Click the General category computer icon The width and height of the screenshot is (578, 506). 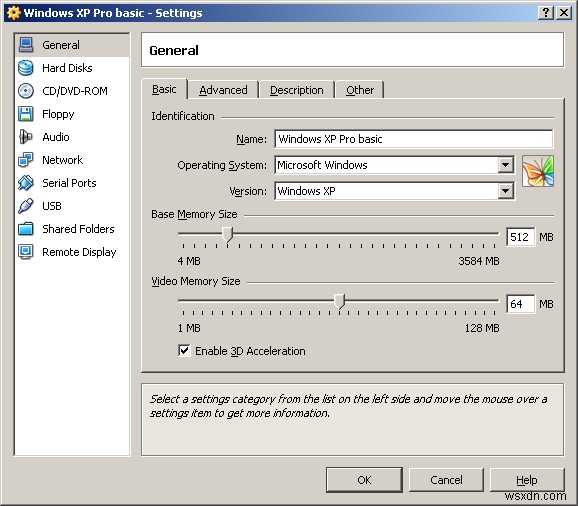click(26, 45)
